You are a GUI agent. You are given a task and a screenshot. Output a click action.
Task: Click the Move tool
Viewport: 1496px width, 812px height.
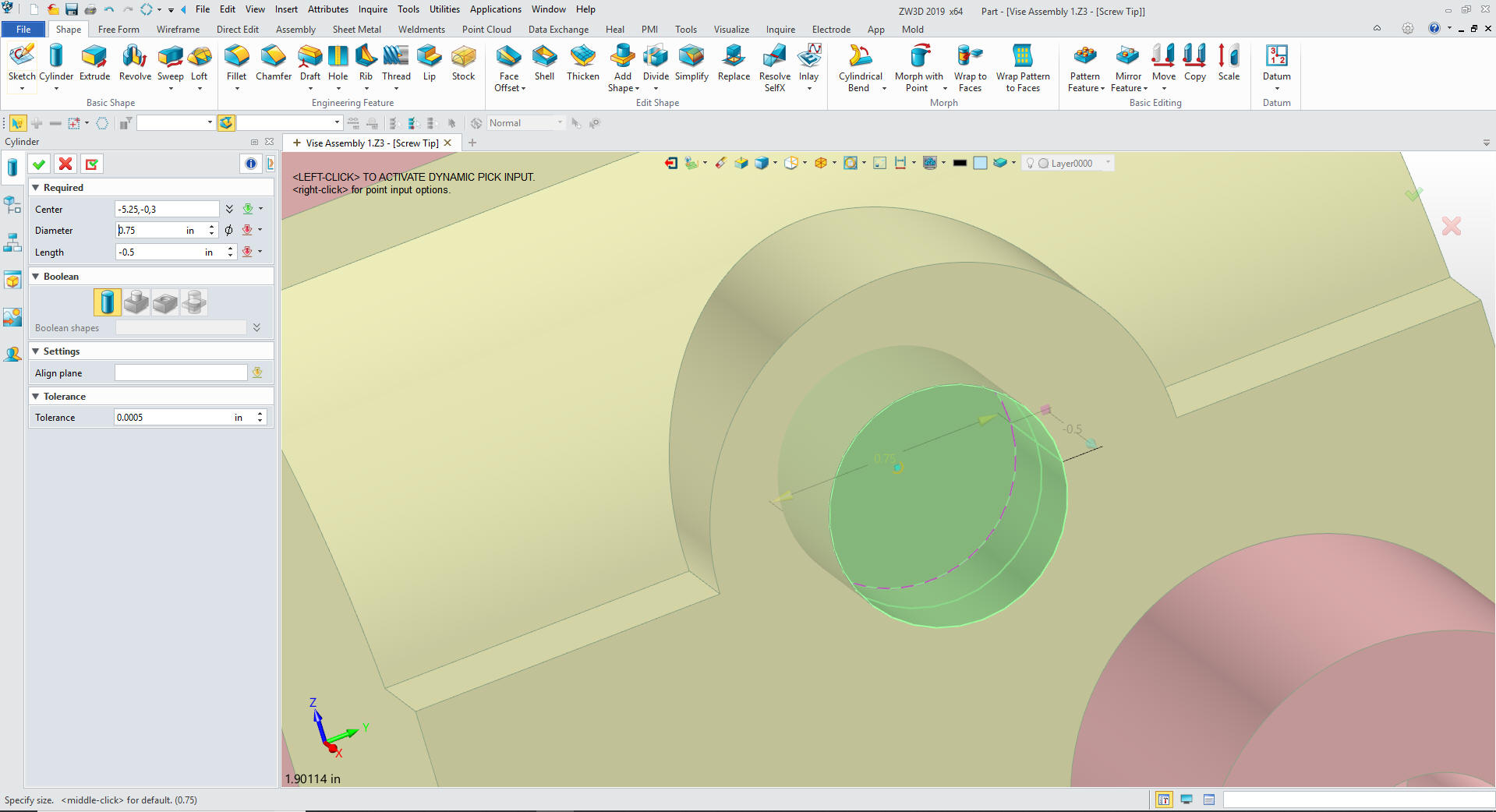[x=1163, y=62]
